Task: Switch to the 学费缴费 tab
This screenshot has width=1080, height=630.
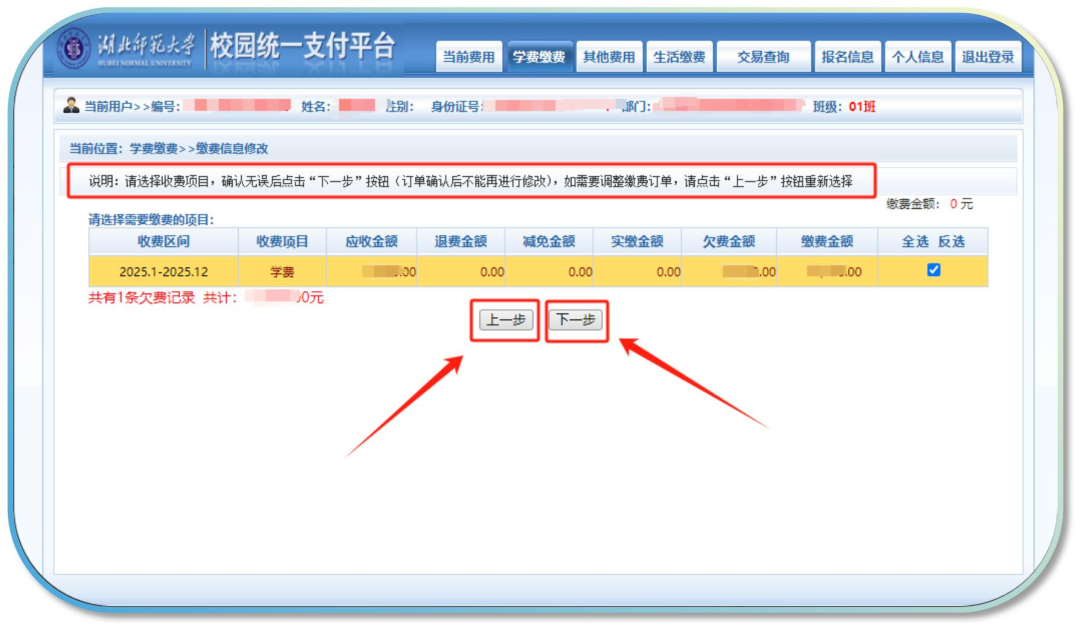Action: pos(539,56)
